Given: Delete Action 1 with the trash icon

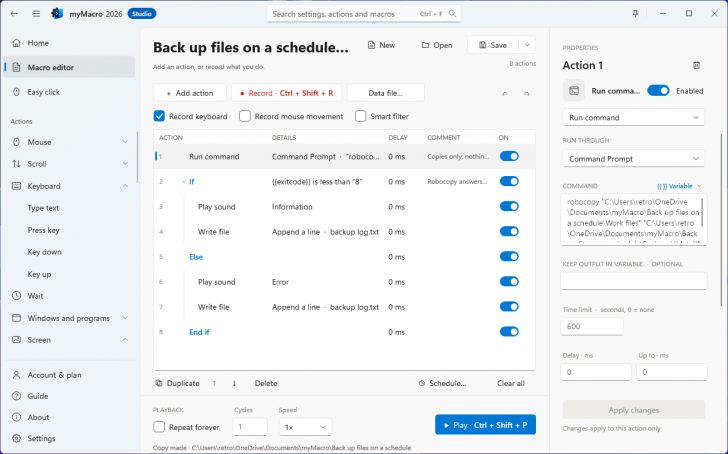Looking at the screenshot, I should pos(696,65).
